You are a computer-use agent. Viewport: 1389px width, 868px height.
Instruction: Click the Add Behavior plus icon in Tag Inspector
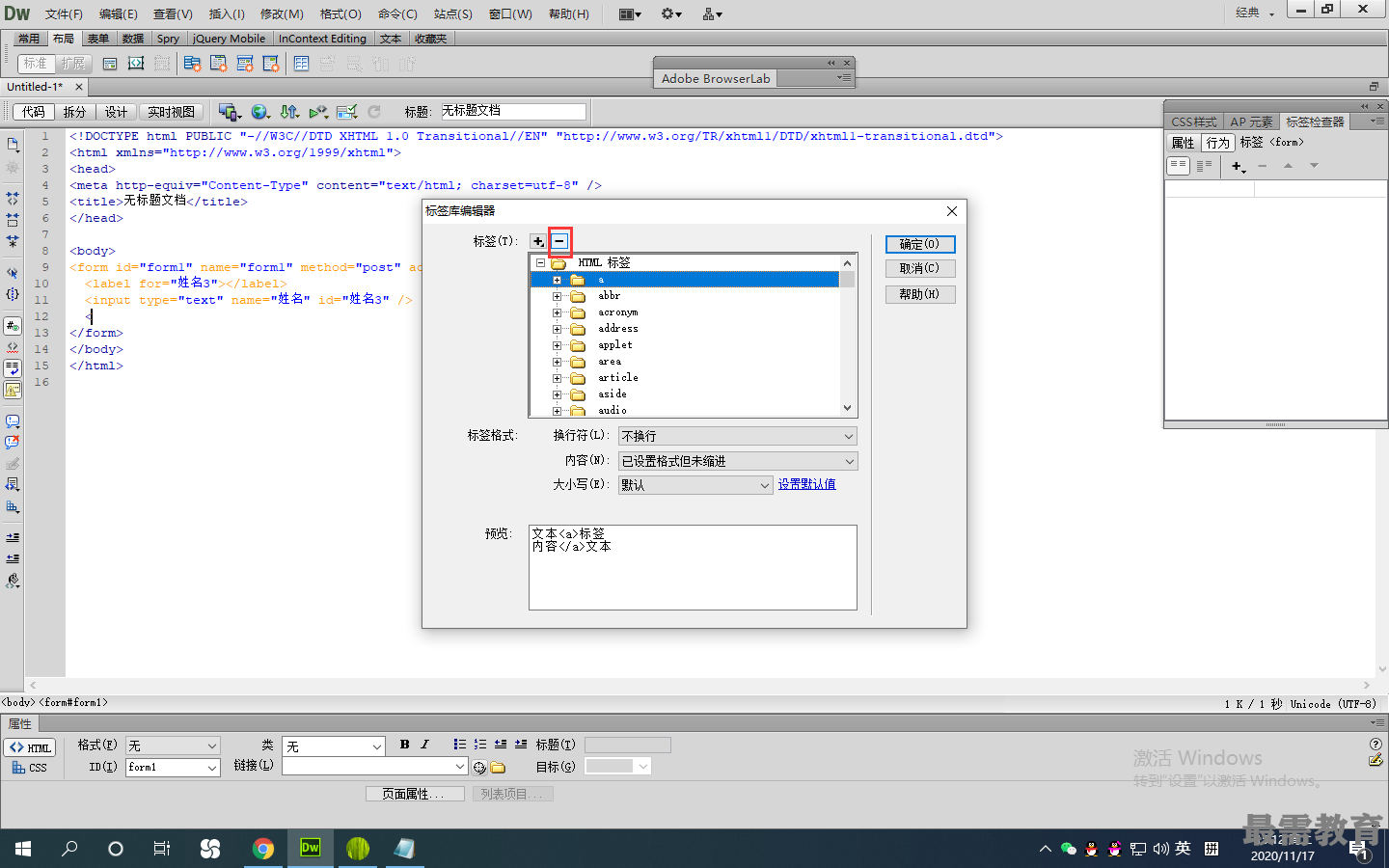pos(1239,167)
